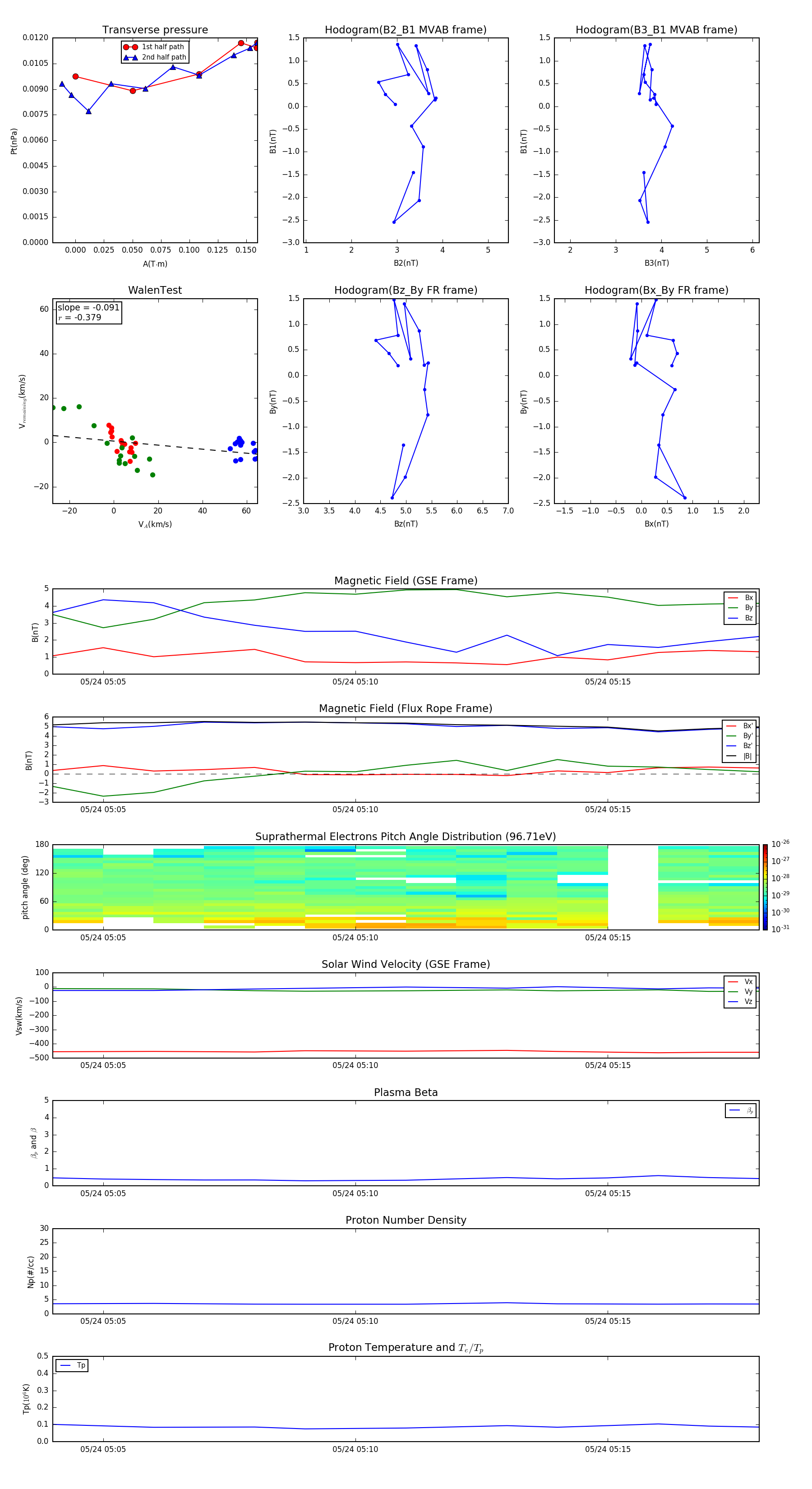Click the 'Proton Temperature and Te/Tp' title
This screenshot has height=1489, width=812.
point(406,1347)
